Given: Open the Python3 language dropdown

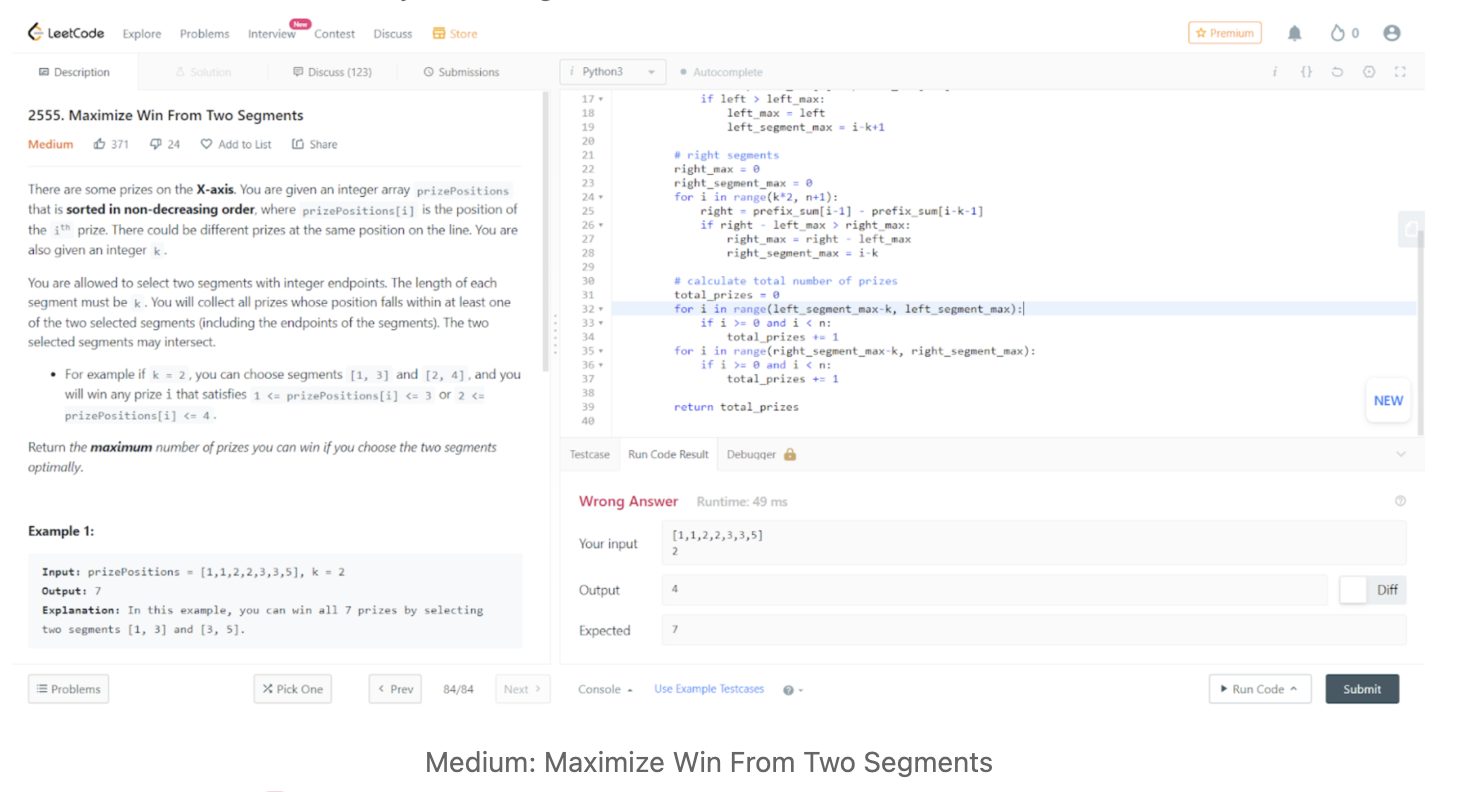Looking at the screenshot, I should click(612, 72).
